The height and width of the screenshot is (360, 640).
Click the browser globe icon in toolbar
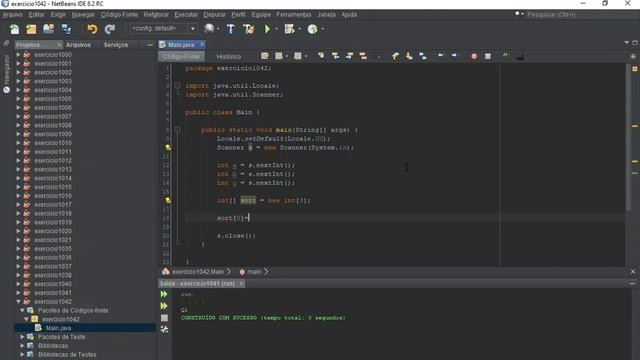209,29
